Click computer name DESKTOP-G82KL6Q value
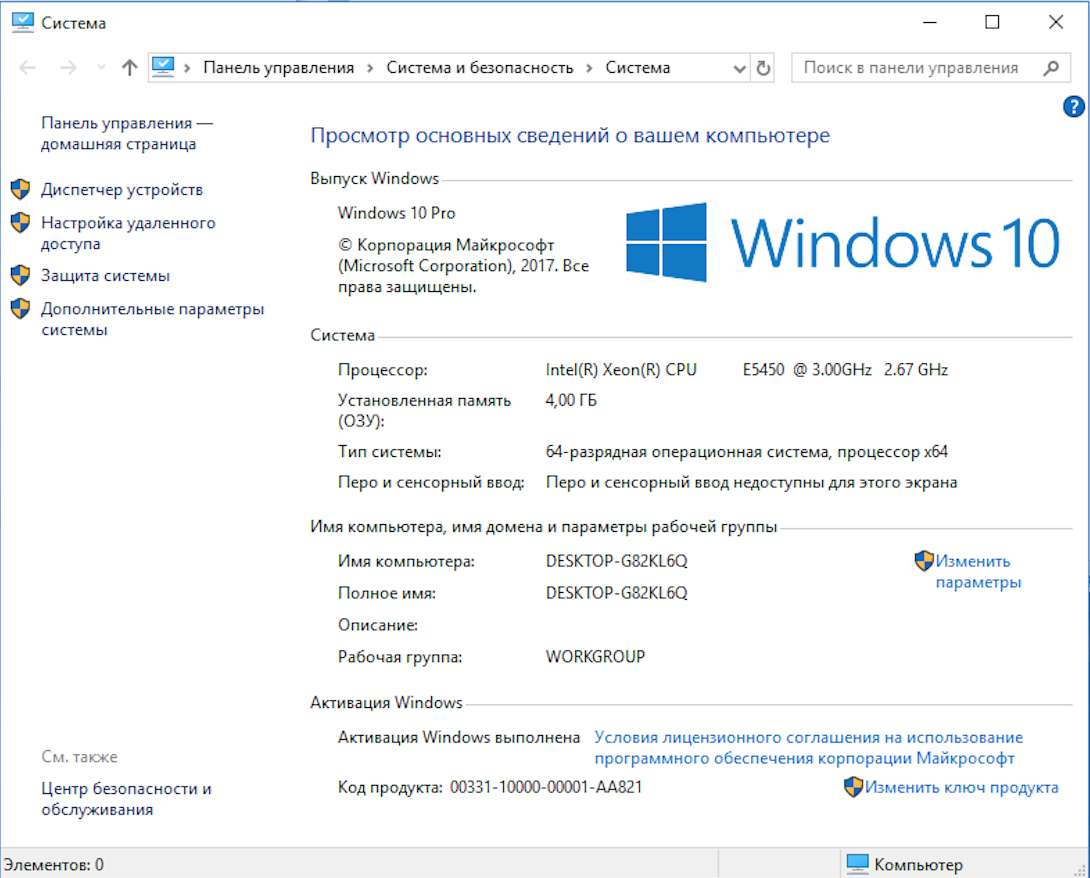 617,561
